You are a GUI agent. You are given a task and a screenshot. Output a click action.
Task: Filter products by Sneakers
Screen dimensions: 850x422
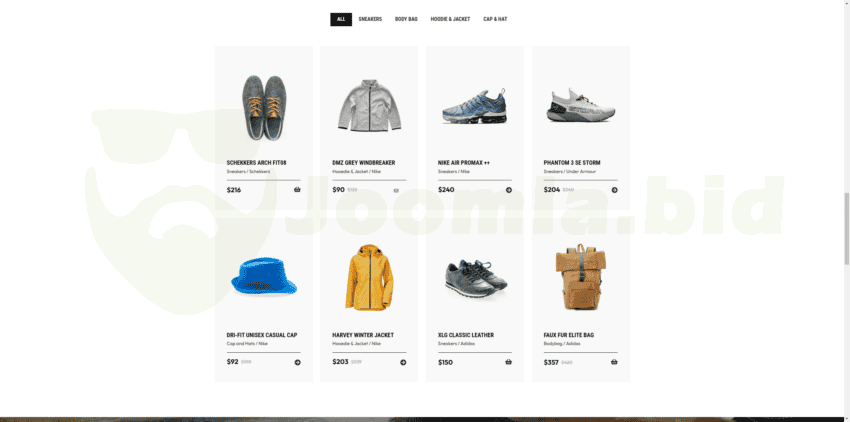point(370,19)
